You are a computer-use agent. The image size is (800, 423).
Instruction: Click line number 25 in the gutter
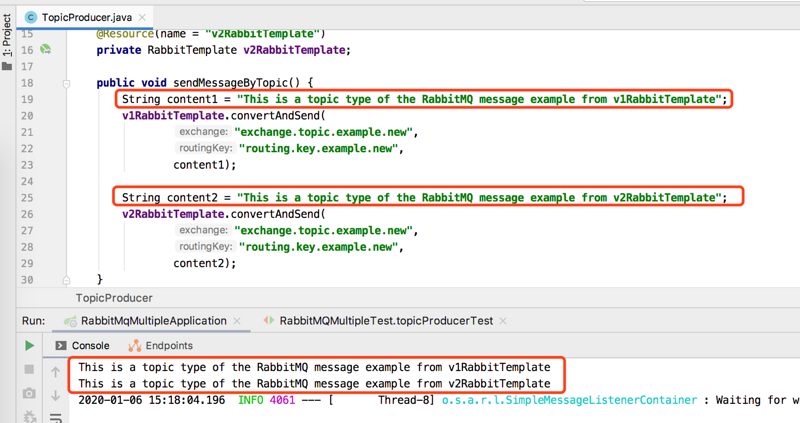27,198
